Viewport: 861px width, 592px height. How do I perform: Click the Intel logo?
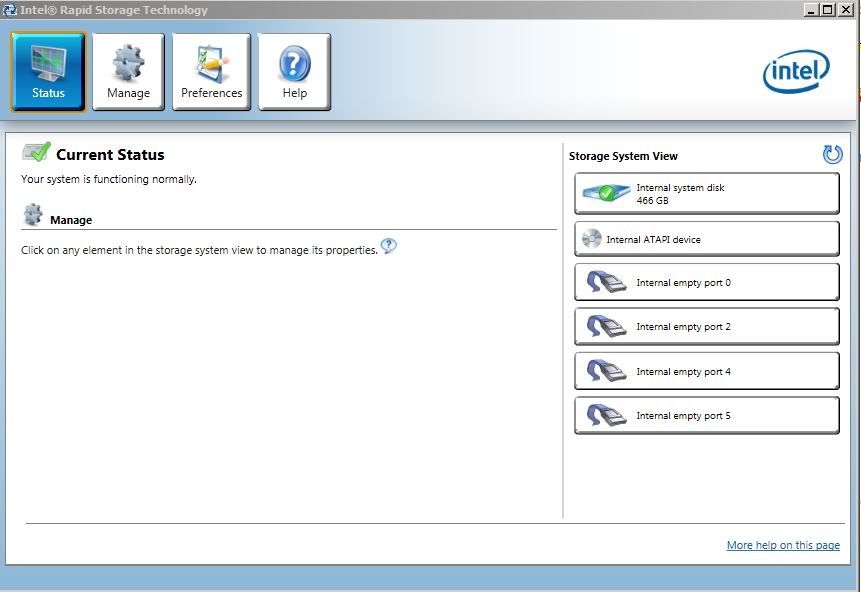tap(796, 71)
